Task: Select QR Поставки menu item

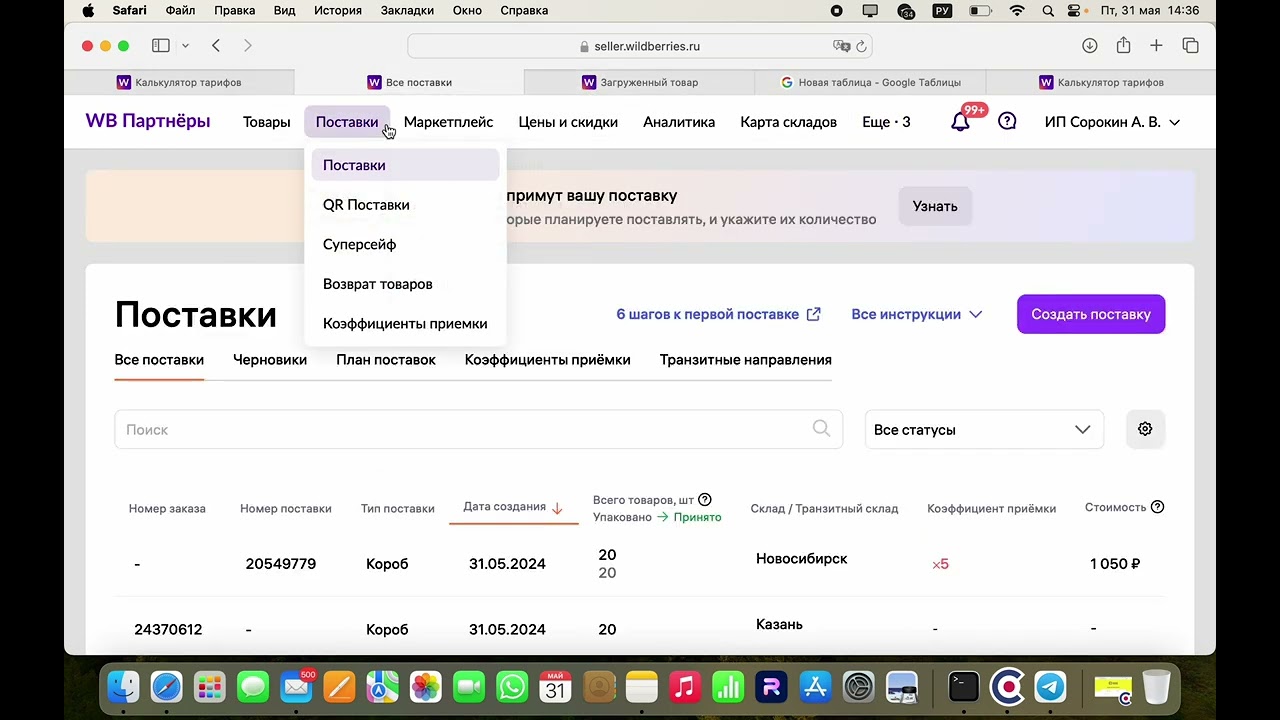Action: (x=405, y=205)
